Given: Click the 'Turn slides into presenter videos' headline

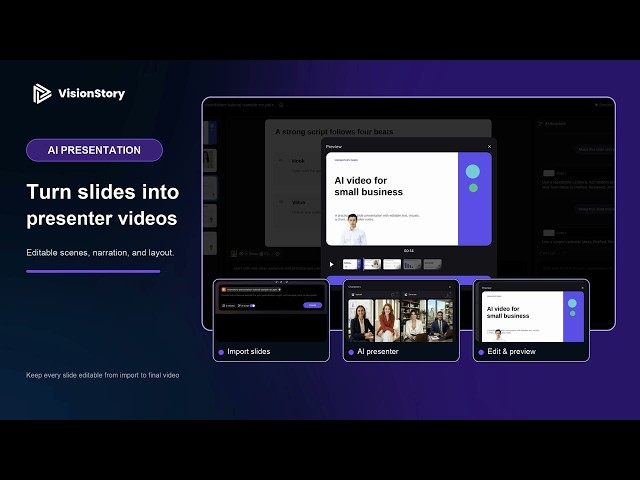Looking at the screenshot, I should (x=102, y=205).
